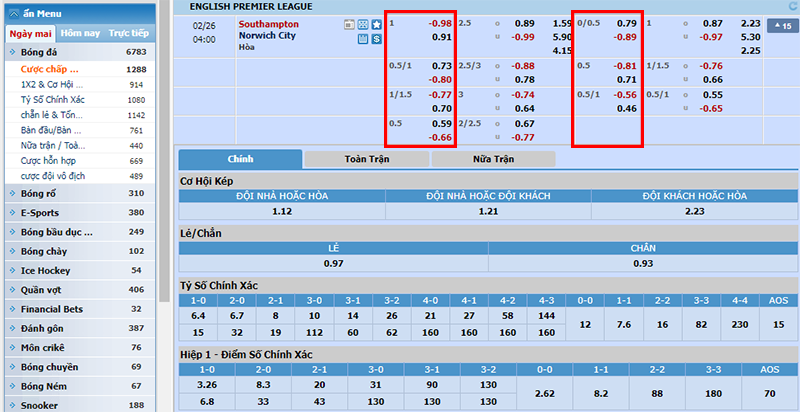The height and width of the screenshot is (412, 800).
Task: Collapse the side menu with hide icon
Action: pos(11,14)
